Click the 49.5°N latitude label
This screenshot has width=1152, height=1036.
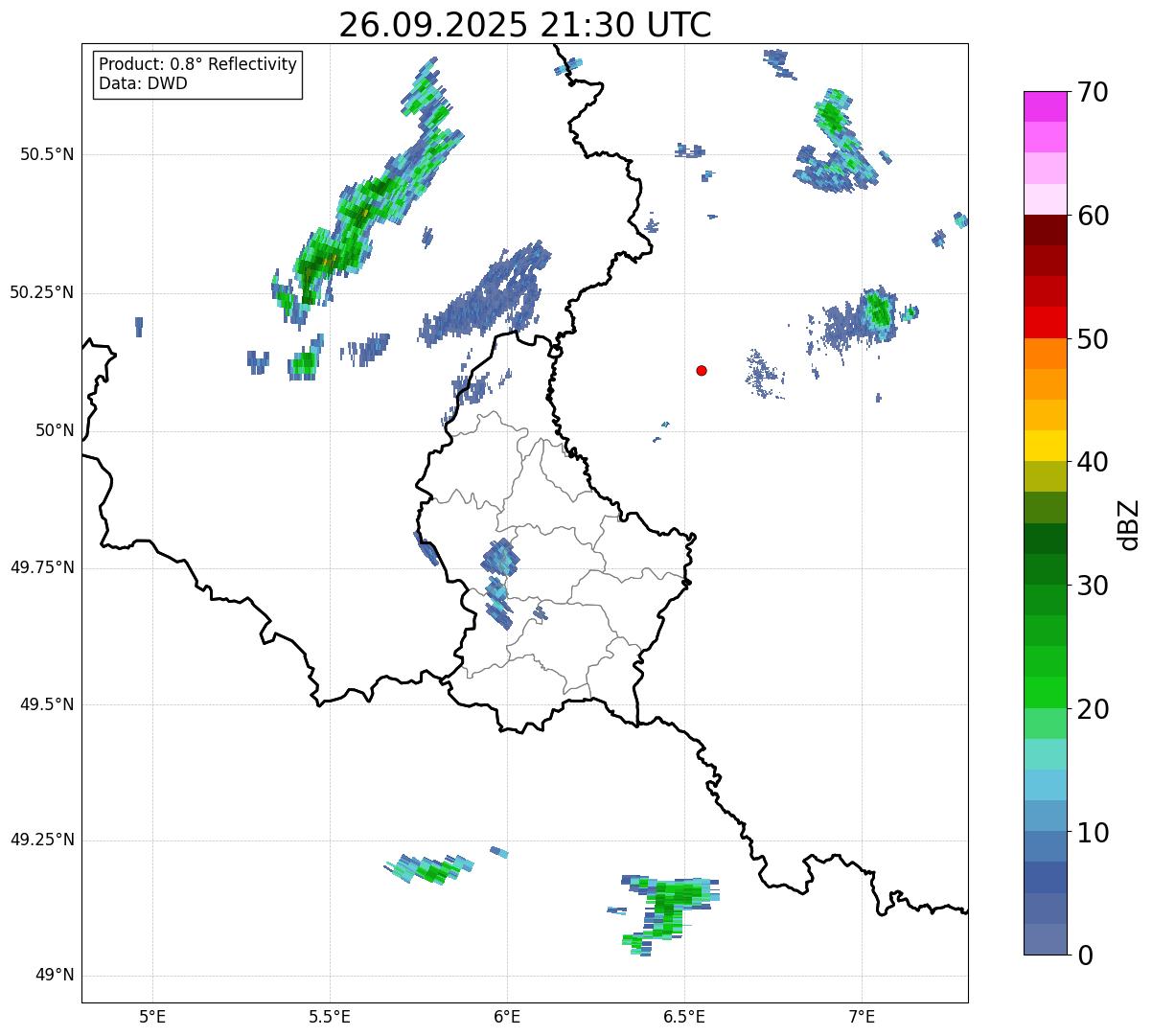coord(47,704)
